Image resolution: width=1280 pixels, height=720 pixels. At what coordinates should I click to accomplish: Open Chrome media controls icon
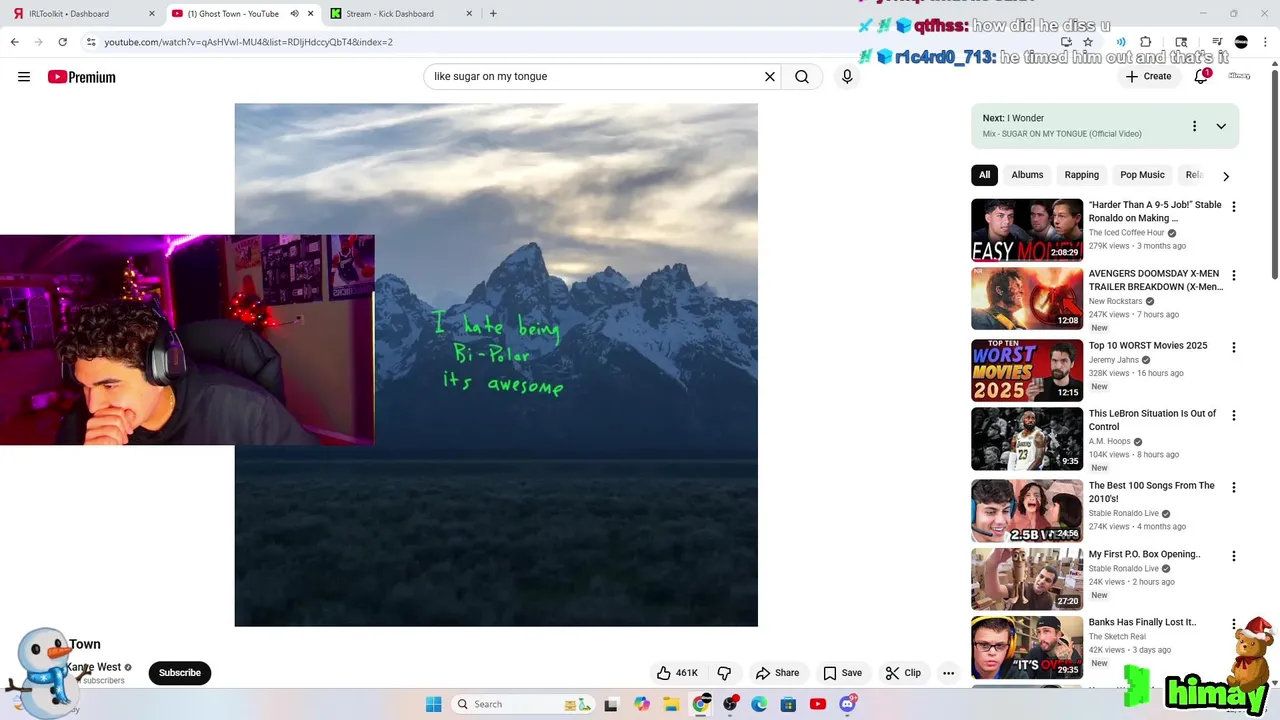1217,42
